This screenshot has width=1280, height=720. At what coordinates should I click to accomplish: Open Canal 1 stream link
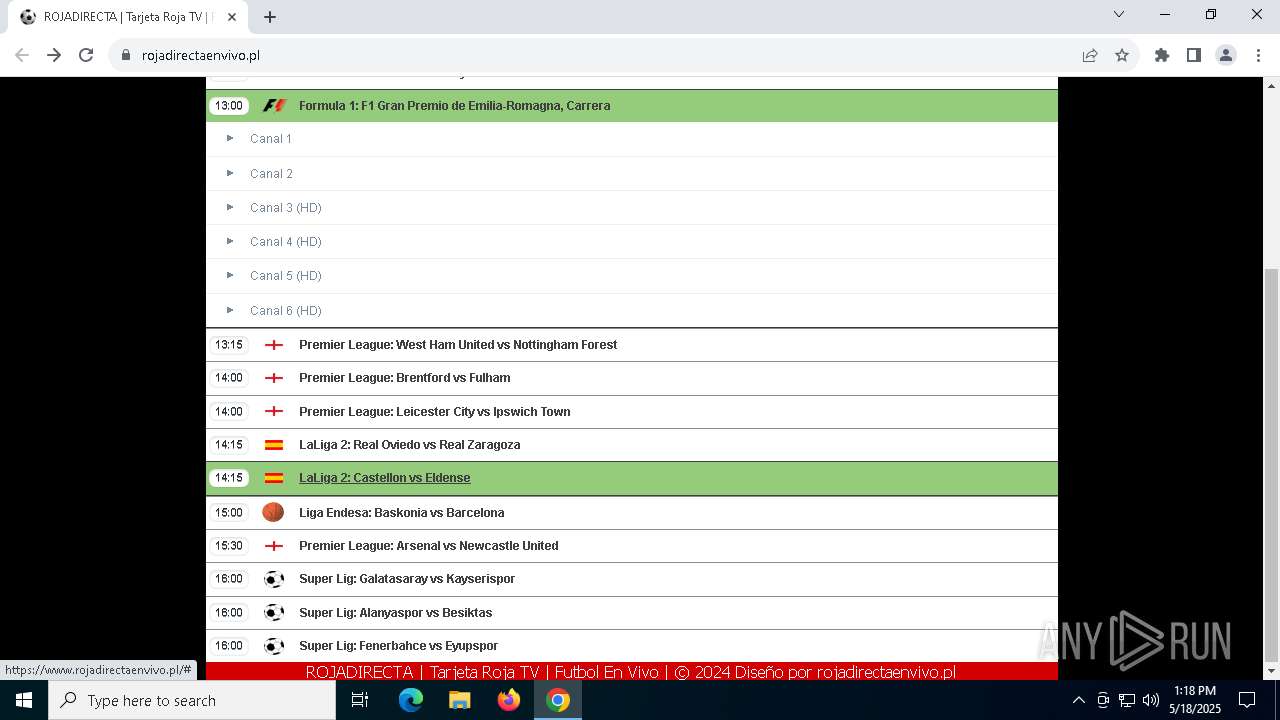(271, 139)
